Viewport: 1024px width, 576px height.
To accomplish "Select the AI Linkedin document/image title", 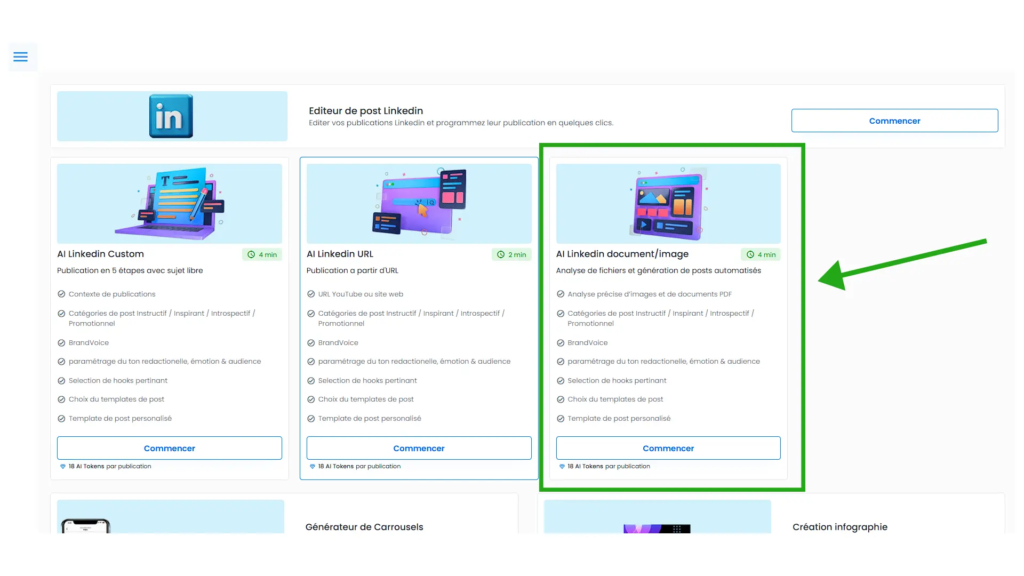I will click(x=622, y=254).
